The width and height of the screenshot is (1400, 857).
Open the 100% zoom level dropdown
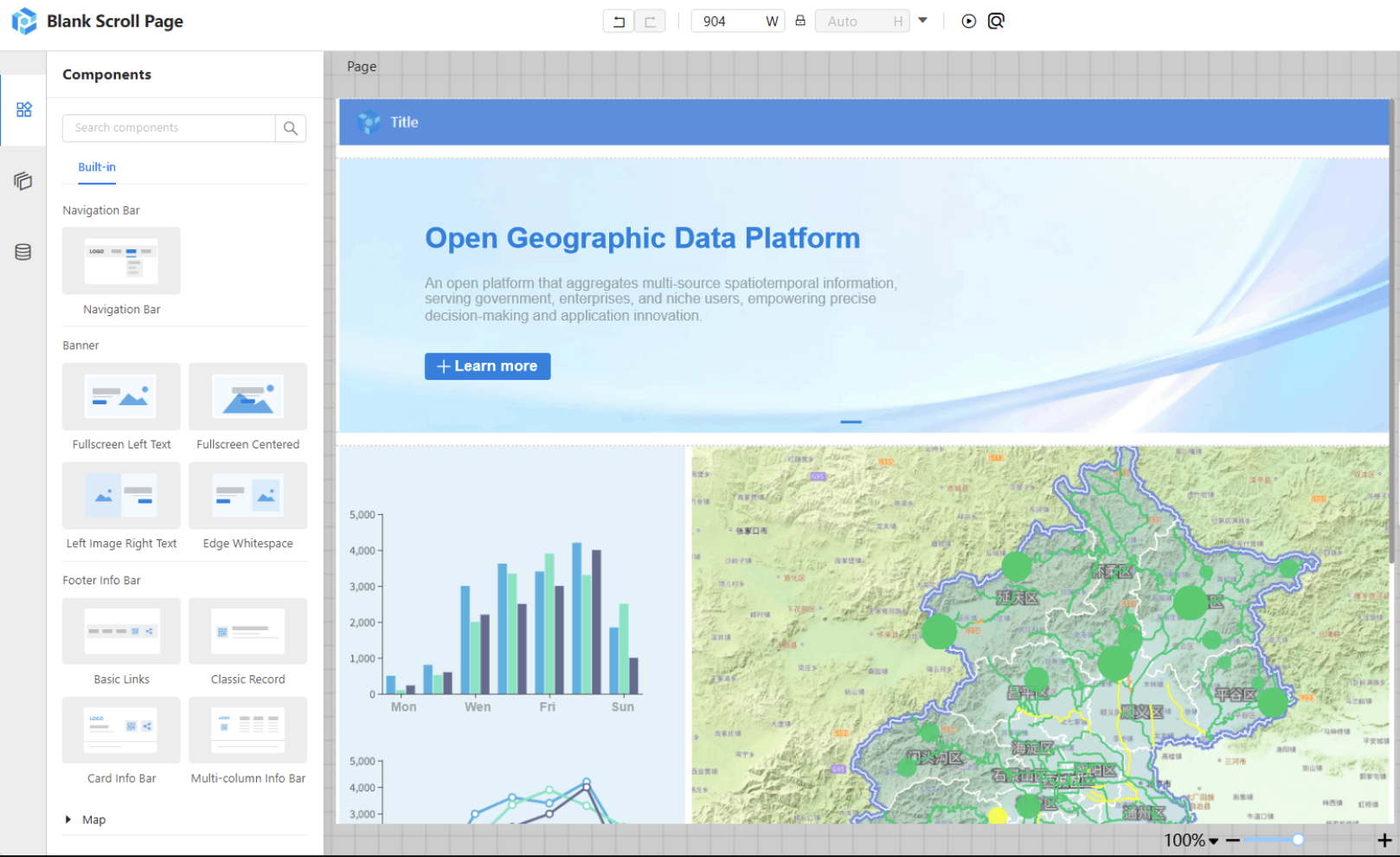tap(1191, 841)
